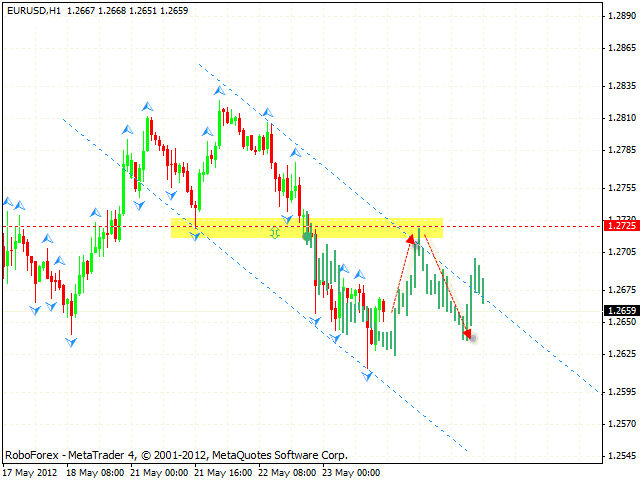Click the lower red arrowhead at forecast bottom

click(467, 335)
